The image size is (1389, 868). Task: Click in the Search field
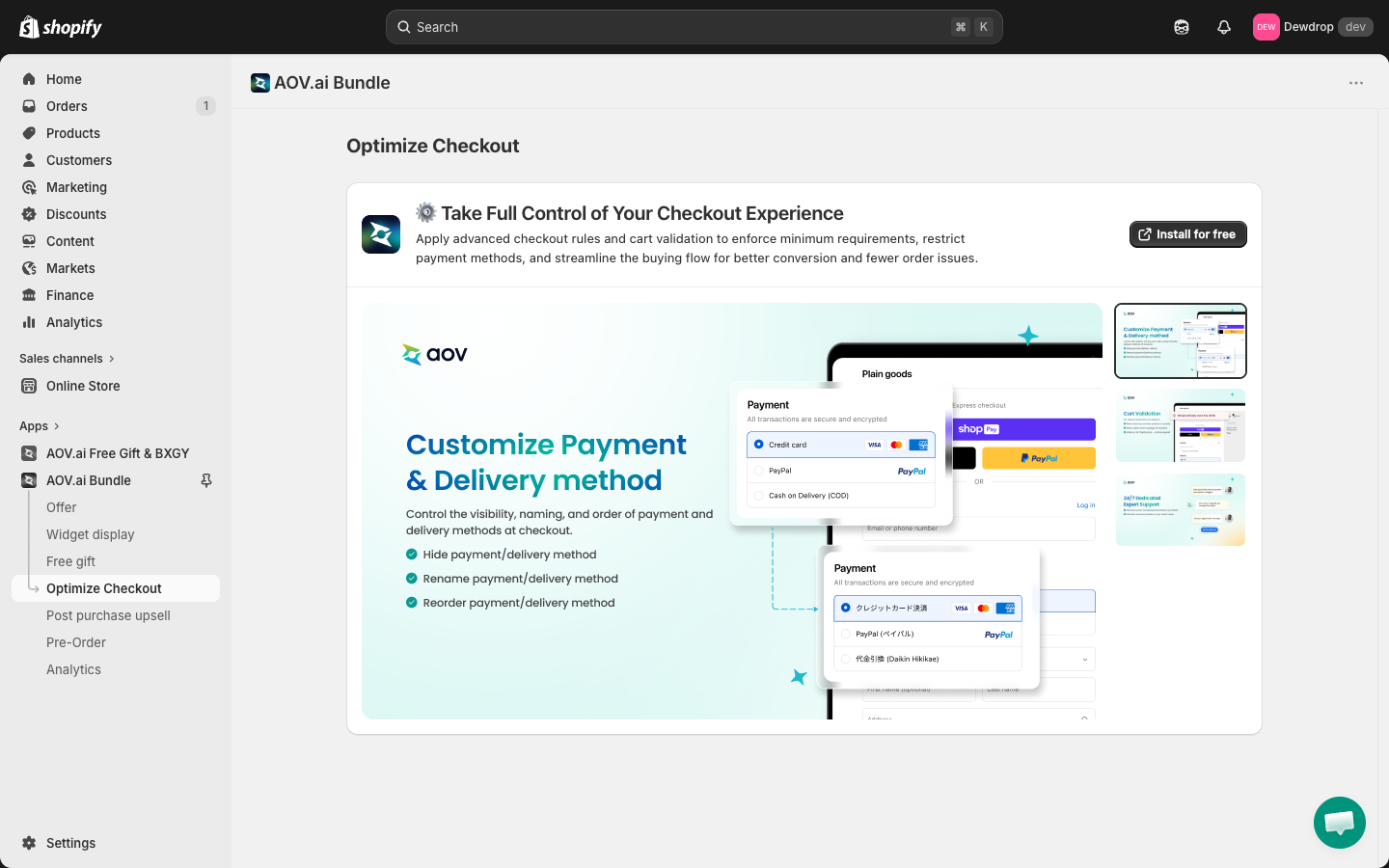coord(694,27)
